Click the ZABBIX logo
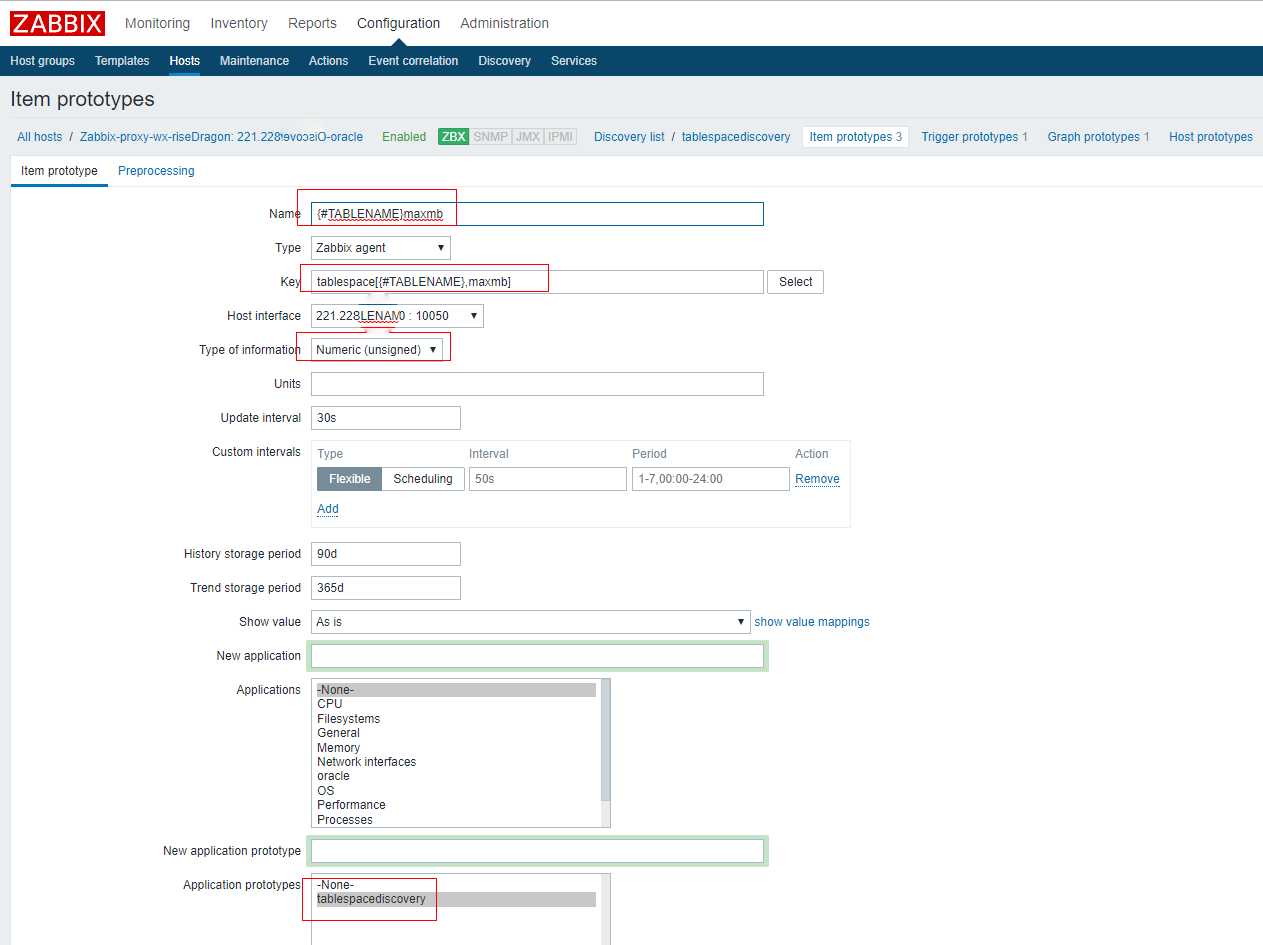The width and height of the screenshot is (1263, 945). coord(58,23)
